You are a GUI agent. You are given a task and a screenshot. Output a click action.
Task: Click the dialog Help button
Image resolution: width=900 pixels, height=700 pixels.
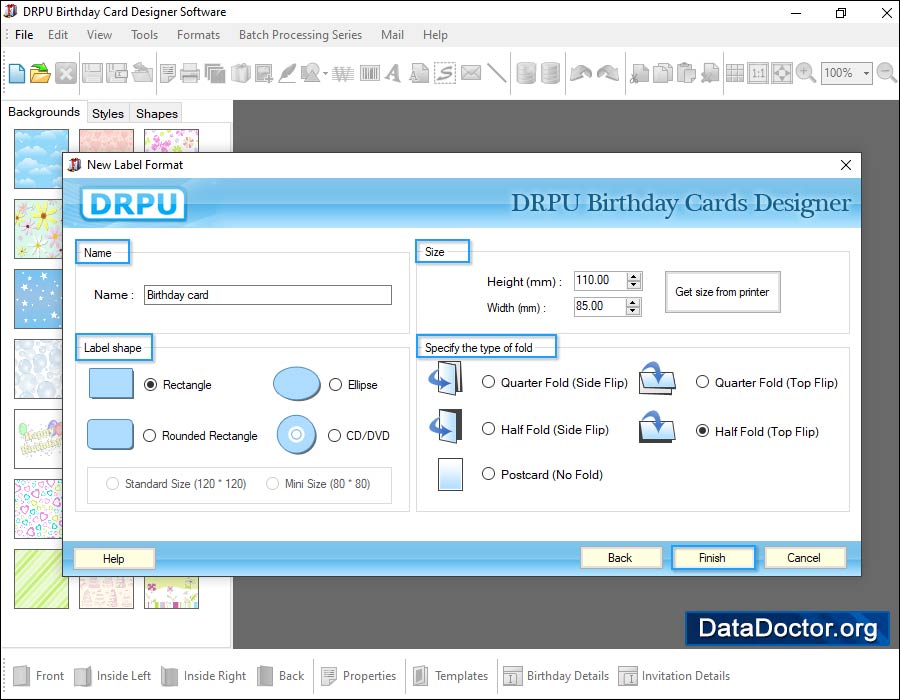(x=114, y=559)
